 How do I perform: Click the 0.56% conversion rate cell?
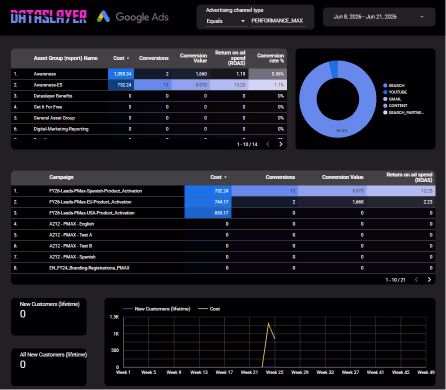268,74
